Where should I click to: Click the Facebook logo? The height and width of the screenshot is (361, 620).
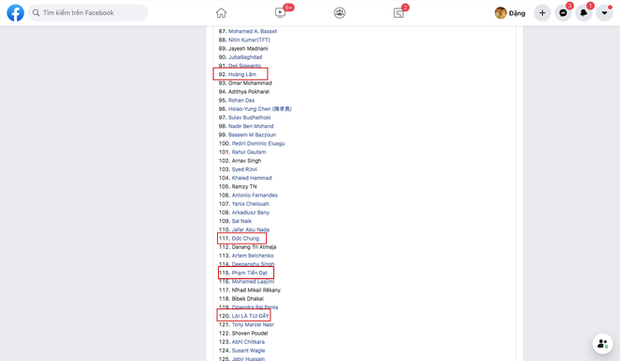point(15,13)
